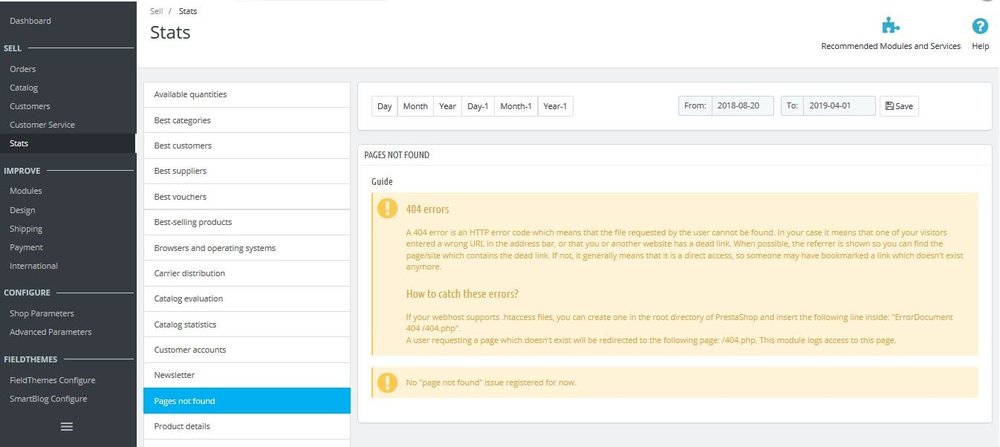Show Best-selling products stats
Image resolution: width=1000 pixels, height=447 pixels.
click(x=247, y=222)
